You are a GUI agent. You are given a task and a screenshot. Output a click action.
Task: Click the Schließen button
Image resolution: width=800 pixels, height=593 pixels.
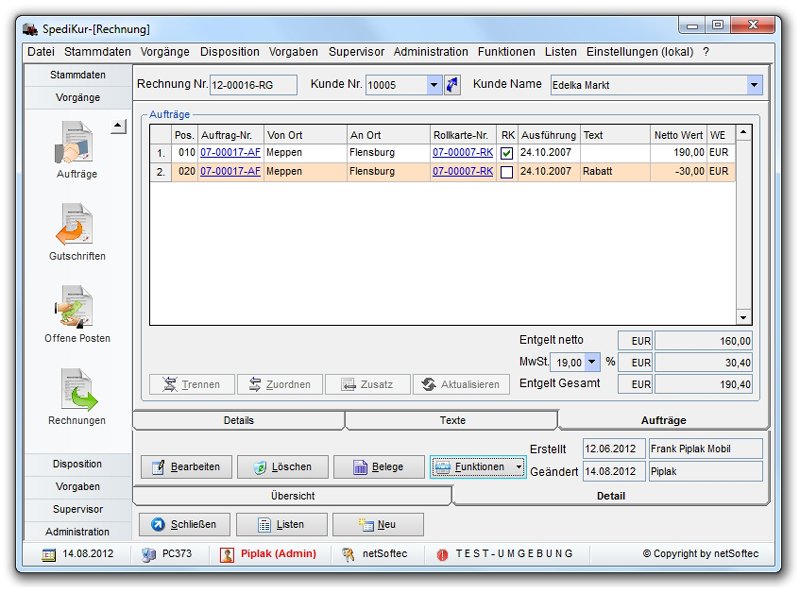tap(184, 525)
